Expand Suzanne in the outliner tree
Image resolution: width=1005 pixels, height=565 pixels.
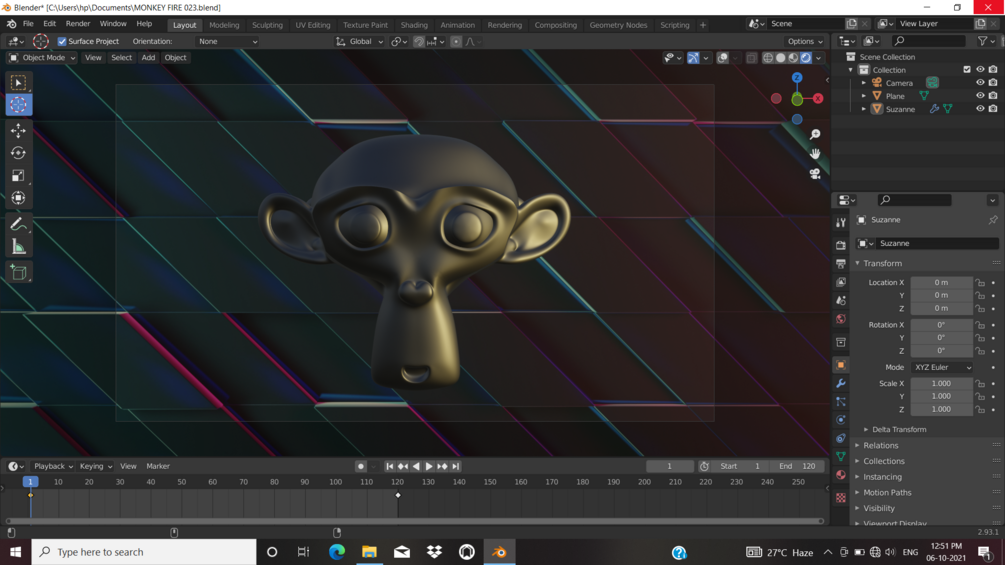[864, 109]
